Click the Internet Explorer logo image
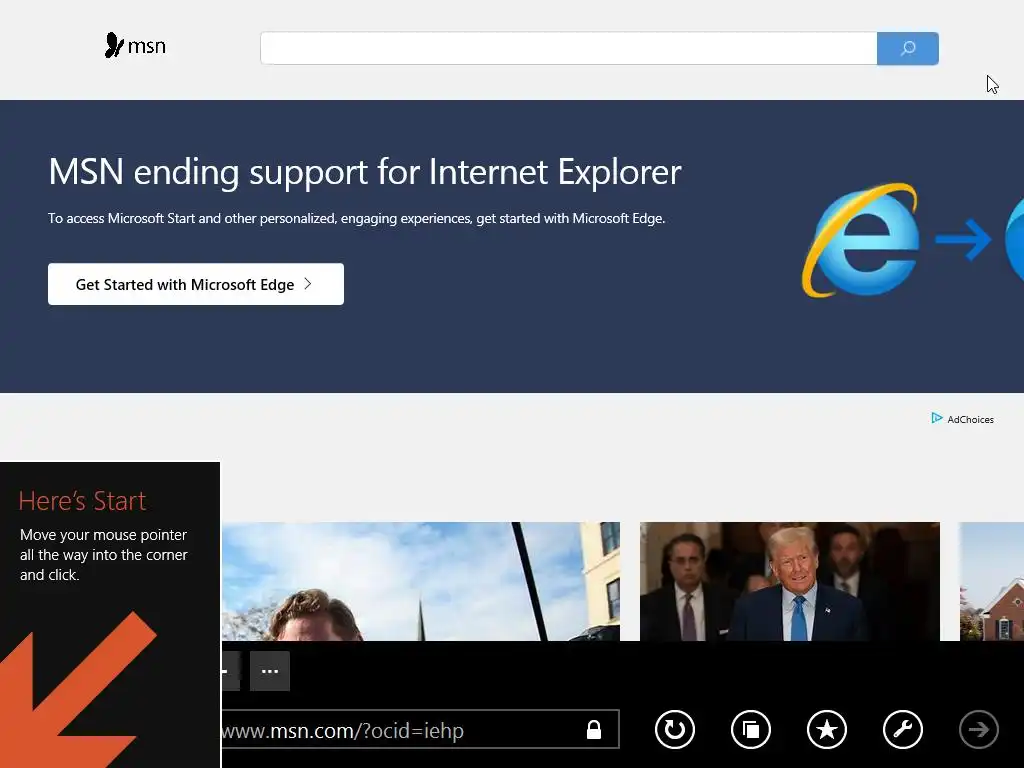1024x768 pixels. point(861,240)
